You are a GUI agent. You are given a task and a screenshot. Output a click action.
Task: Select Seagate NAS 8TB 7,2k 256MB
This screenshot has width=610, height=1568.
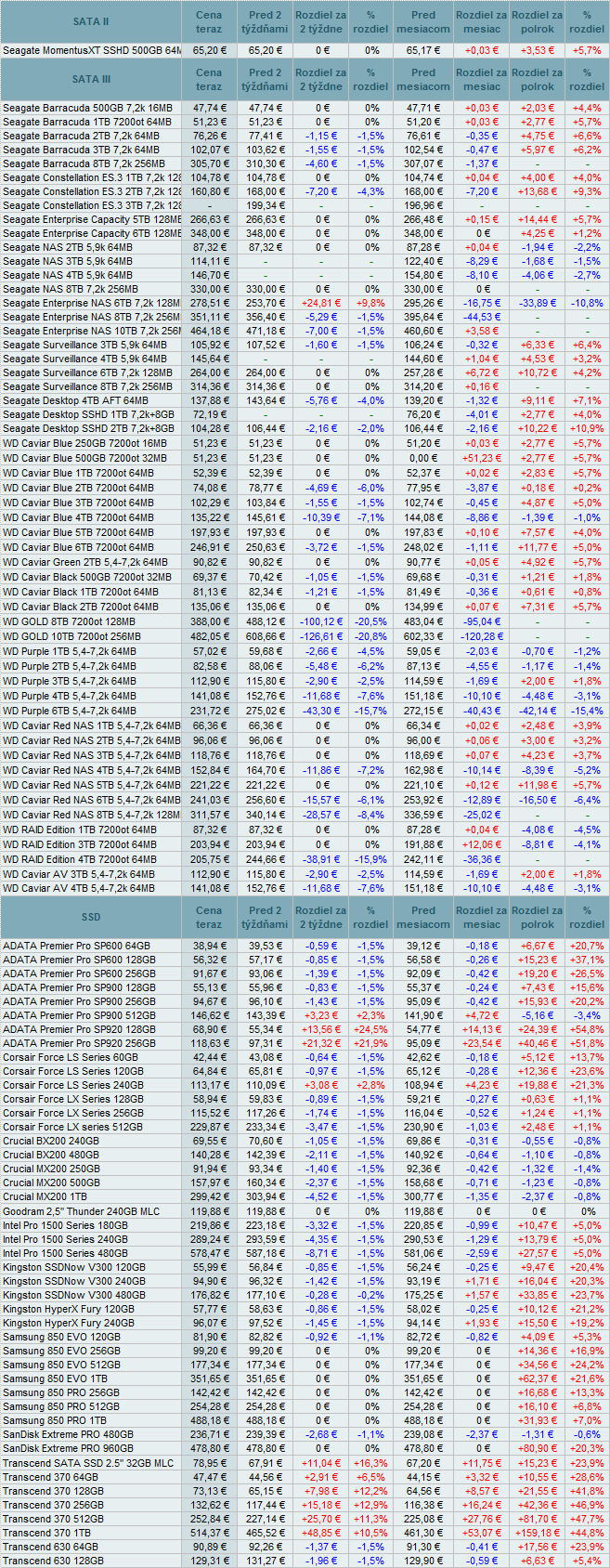tap(73, 289)
